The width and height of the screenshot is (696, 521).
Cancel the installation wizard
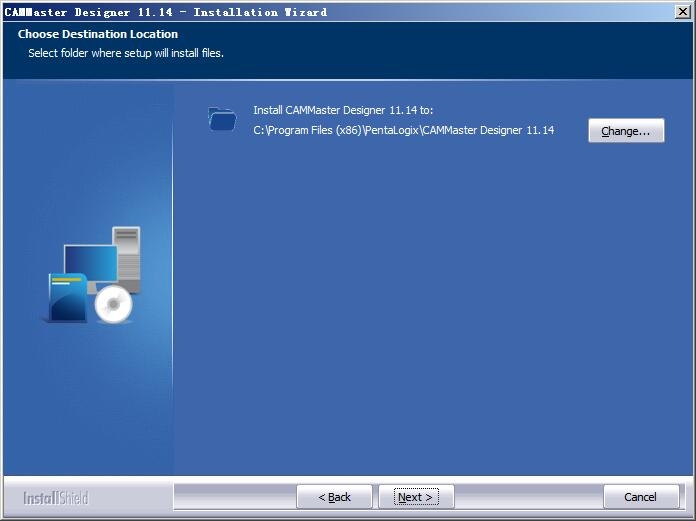tap(641, 497)
